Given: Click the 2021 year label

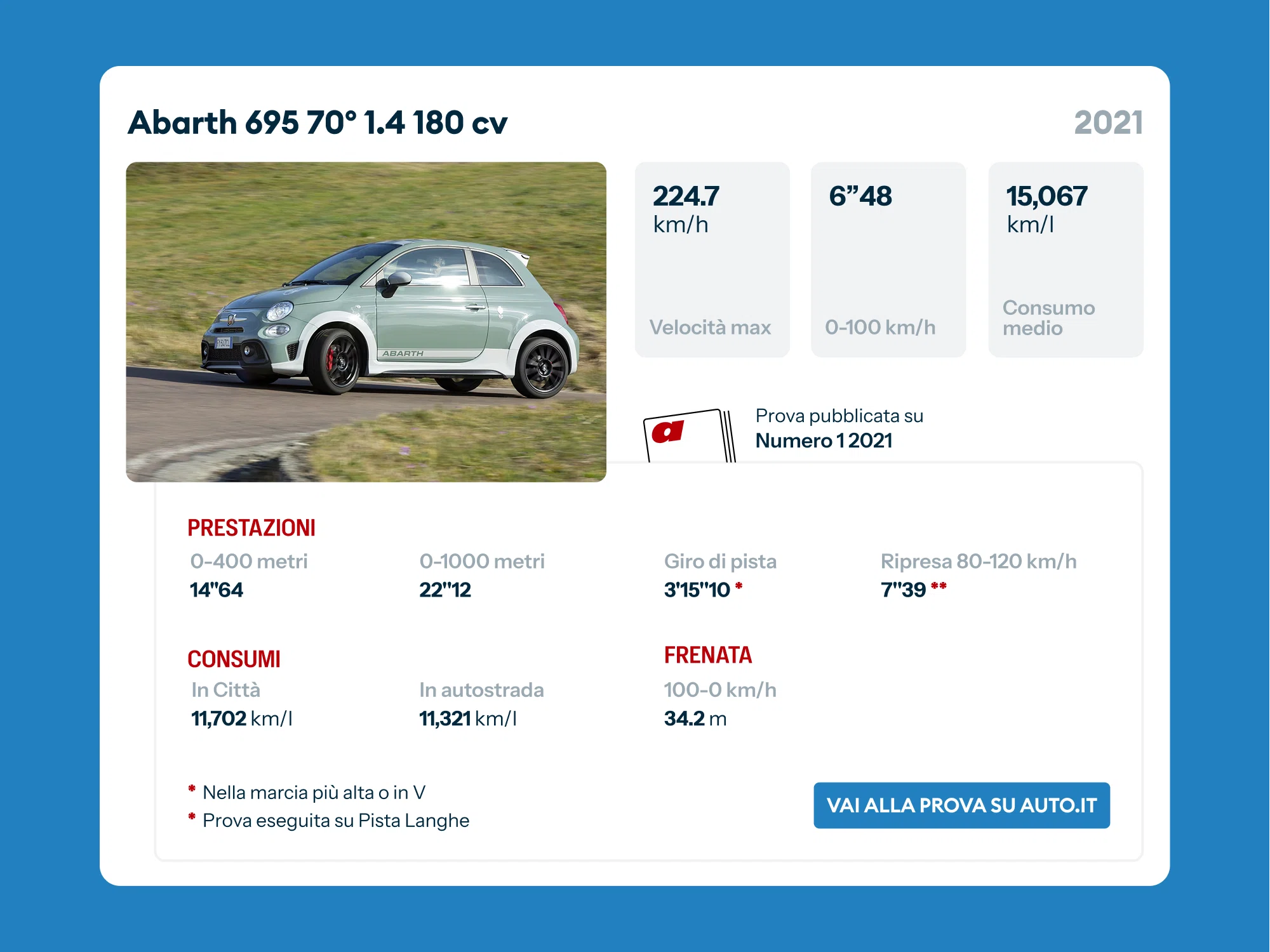Looking at the screenshot, I should click(x=1108, y=122).
